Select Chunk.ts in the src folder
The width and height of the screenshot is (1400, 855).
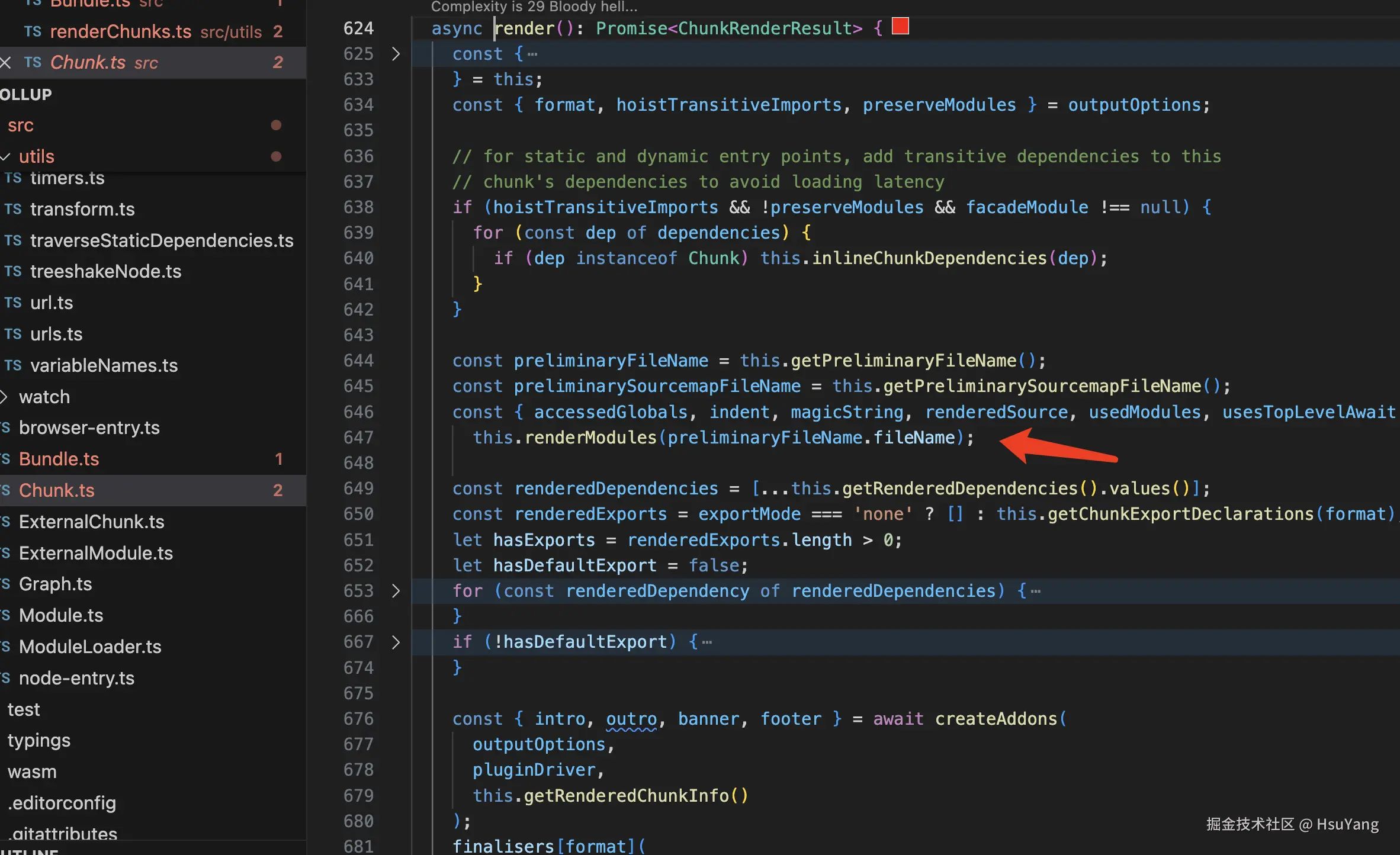[56, 490]
